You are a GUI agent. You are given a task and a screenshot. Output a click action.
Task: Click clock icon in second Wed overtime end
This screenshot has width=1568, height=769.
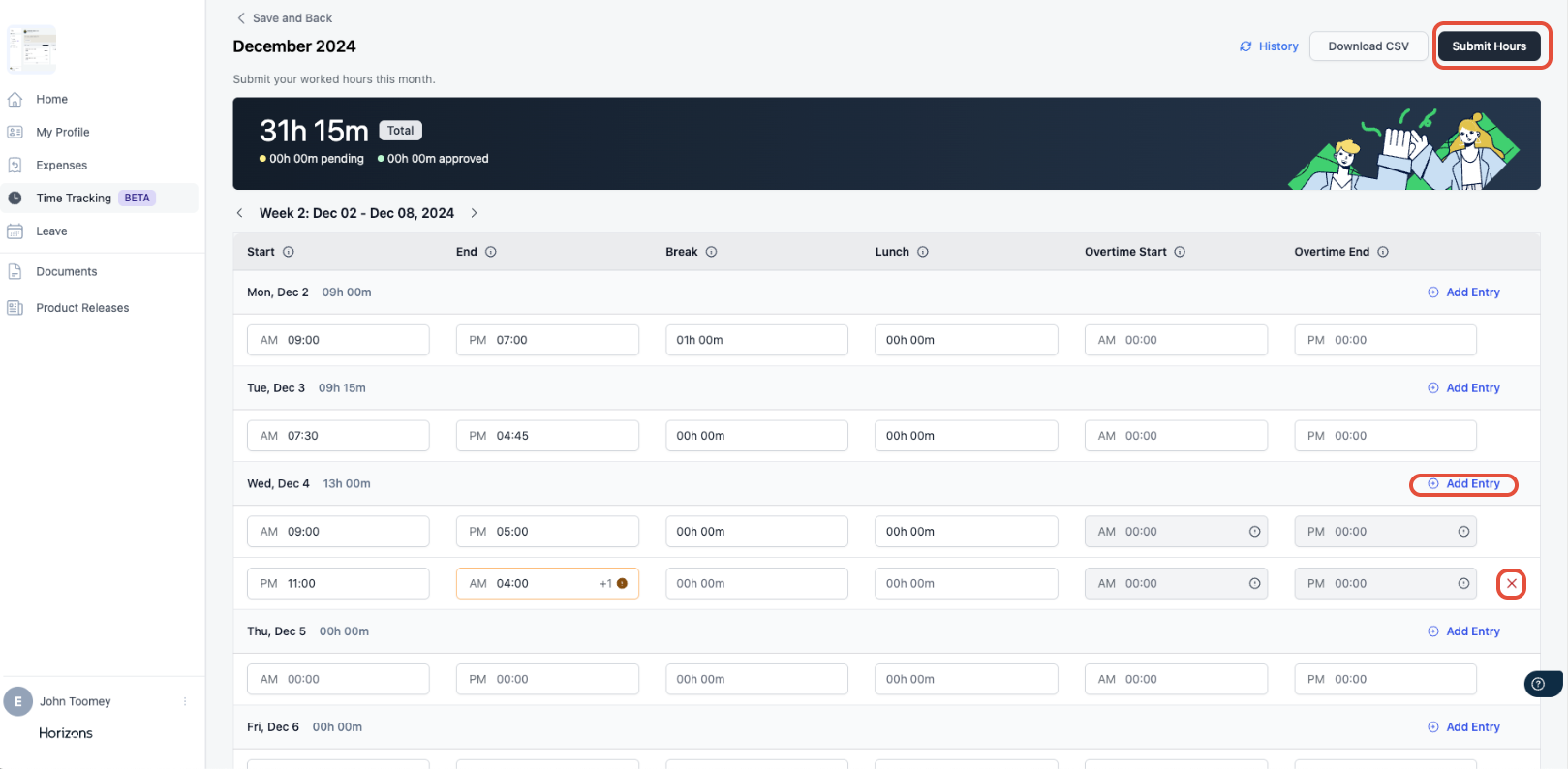pyautogui.click(x=1463, y=583)
